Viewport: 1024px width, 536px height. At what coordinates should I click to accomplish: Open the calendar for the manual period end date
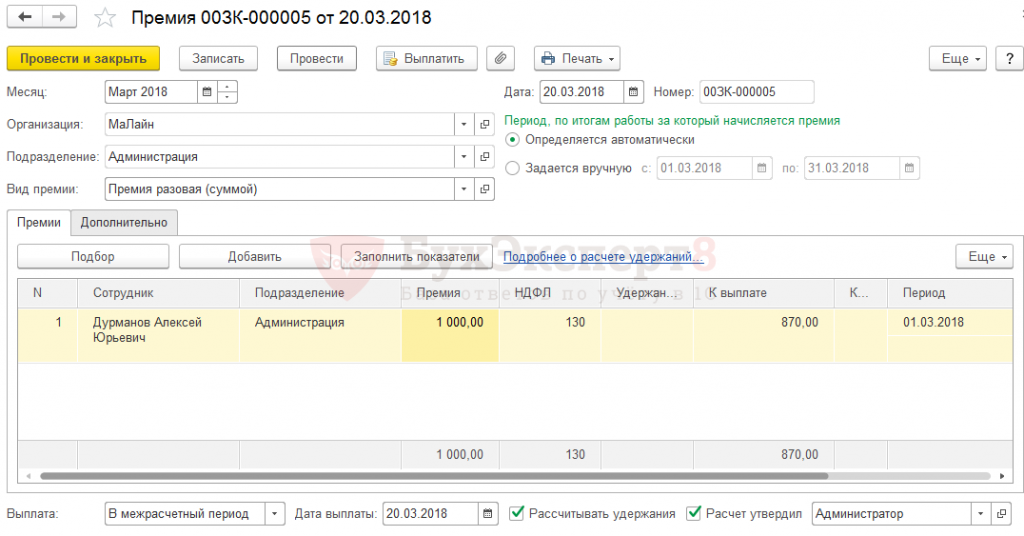click(909, 168)
